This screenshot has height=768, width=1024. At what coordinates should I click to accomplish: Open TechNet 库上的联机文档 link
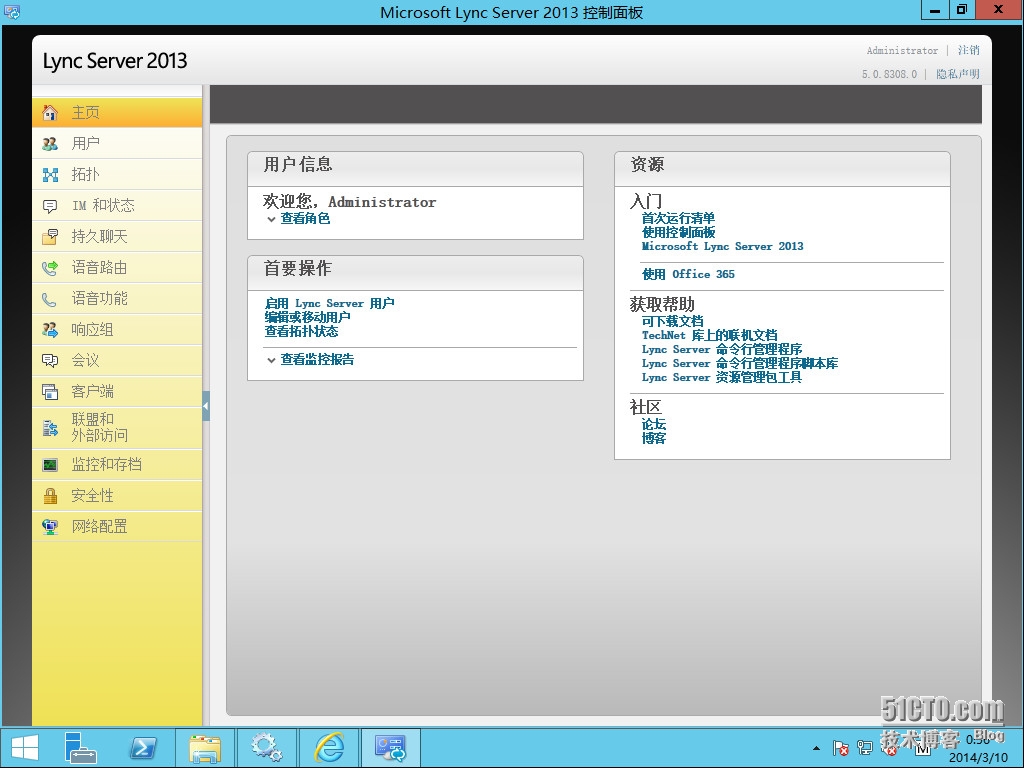coord(709,336)
